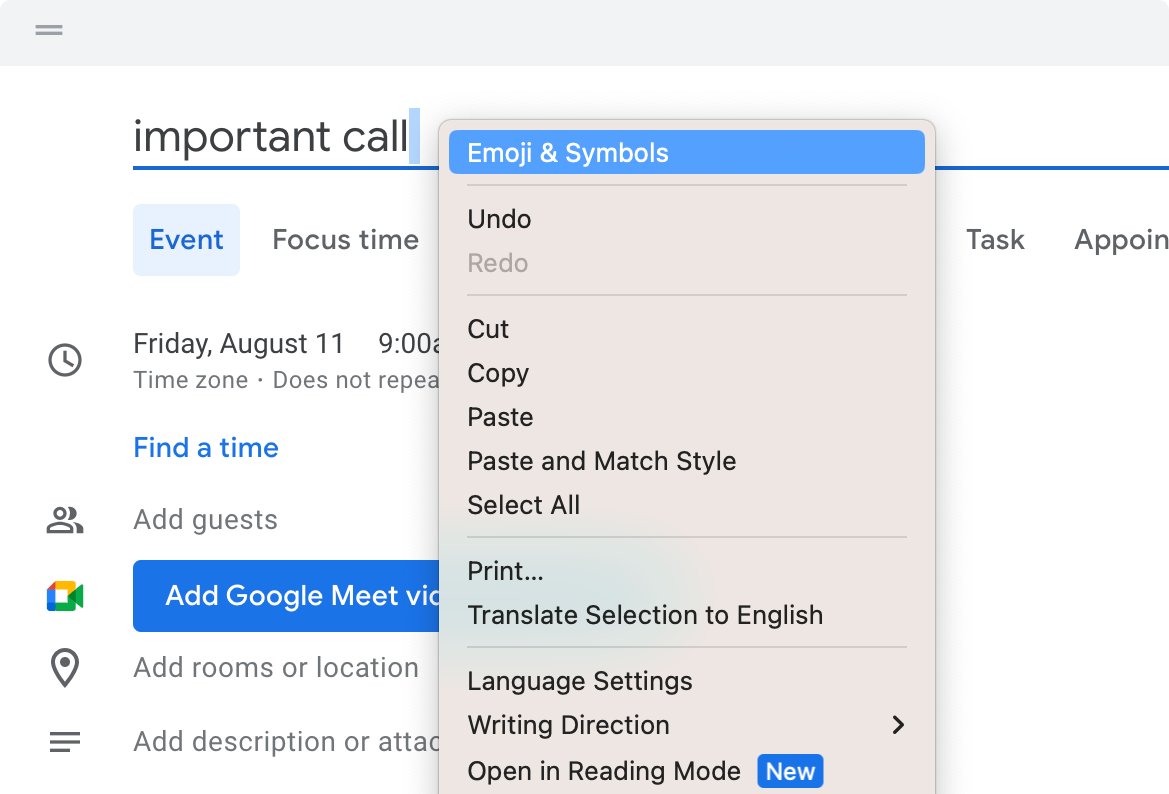Viewport: 1169px width, 794px height.
Task: Choose Paste from the context menu
Action: click(687, 417)
